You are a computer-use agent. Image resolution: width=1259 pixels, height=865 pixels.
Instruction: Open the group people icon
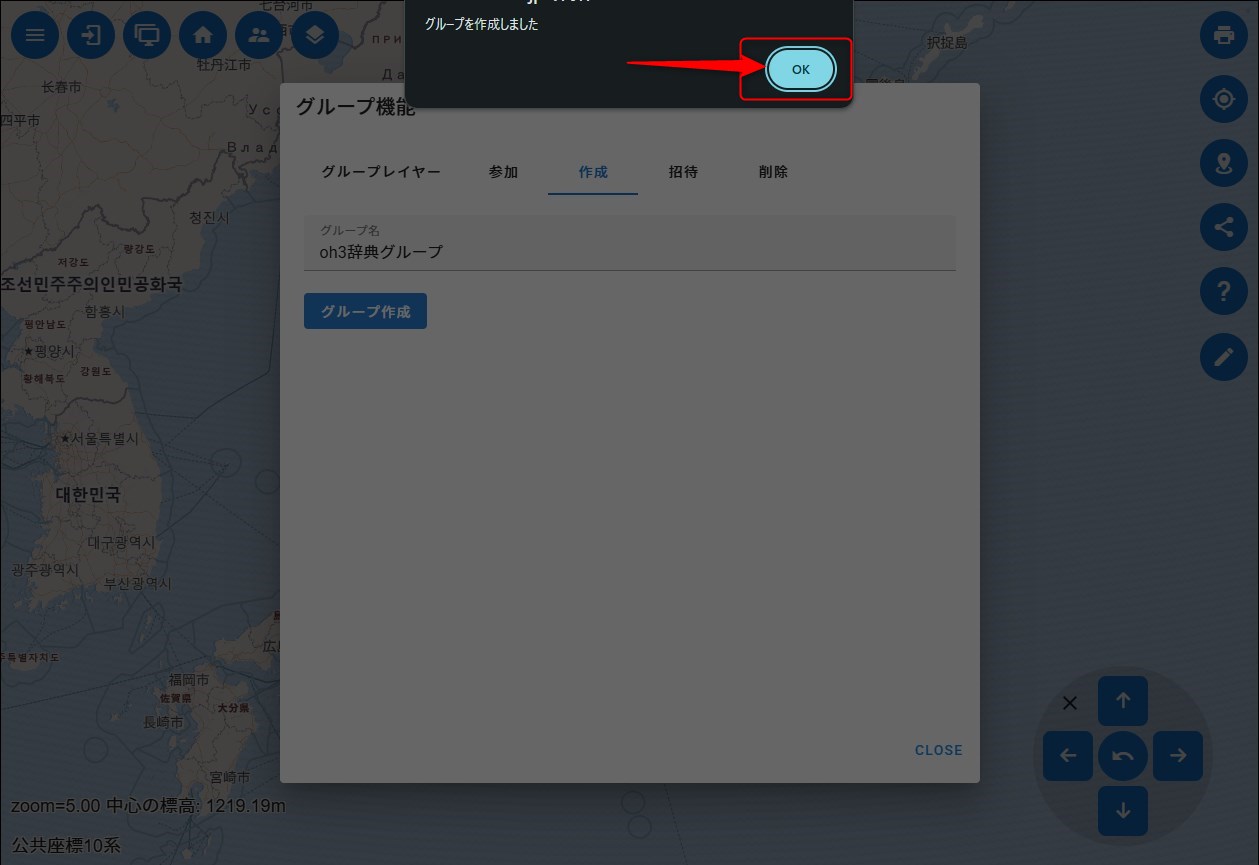point(259,35)
